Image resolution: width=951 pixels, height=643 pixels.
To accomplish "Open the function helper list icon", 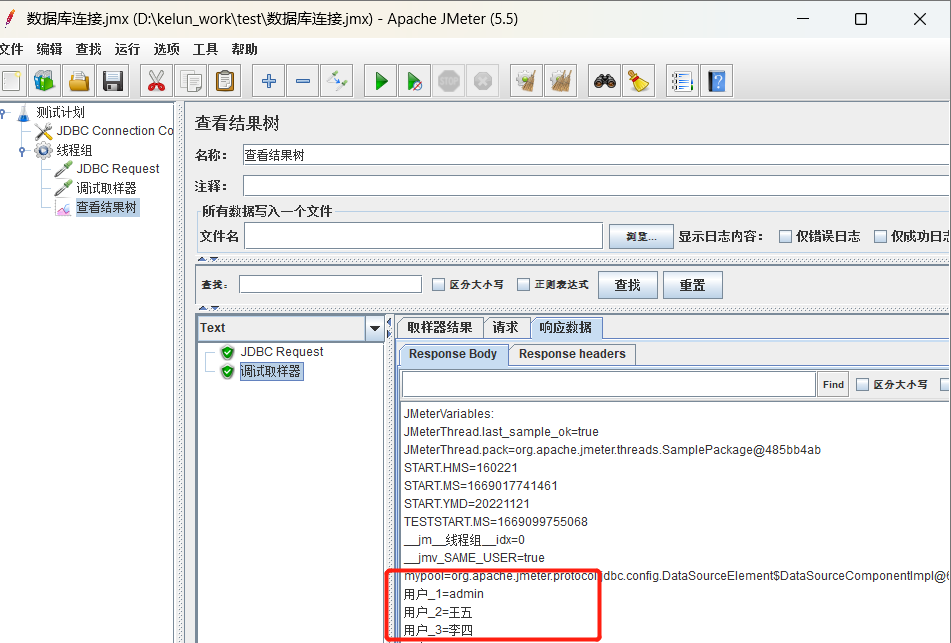I will coord(682,81).
